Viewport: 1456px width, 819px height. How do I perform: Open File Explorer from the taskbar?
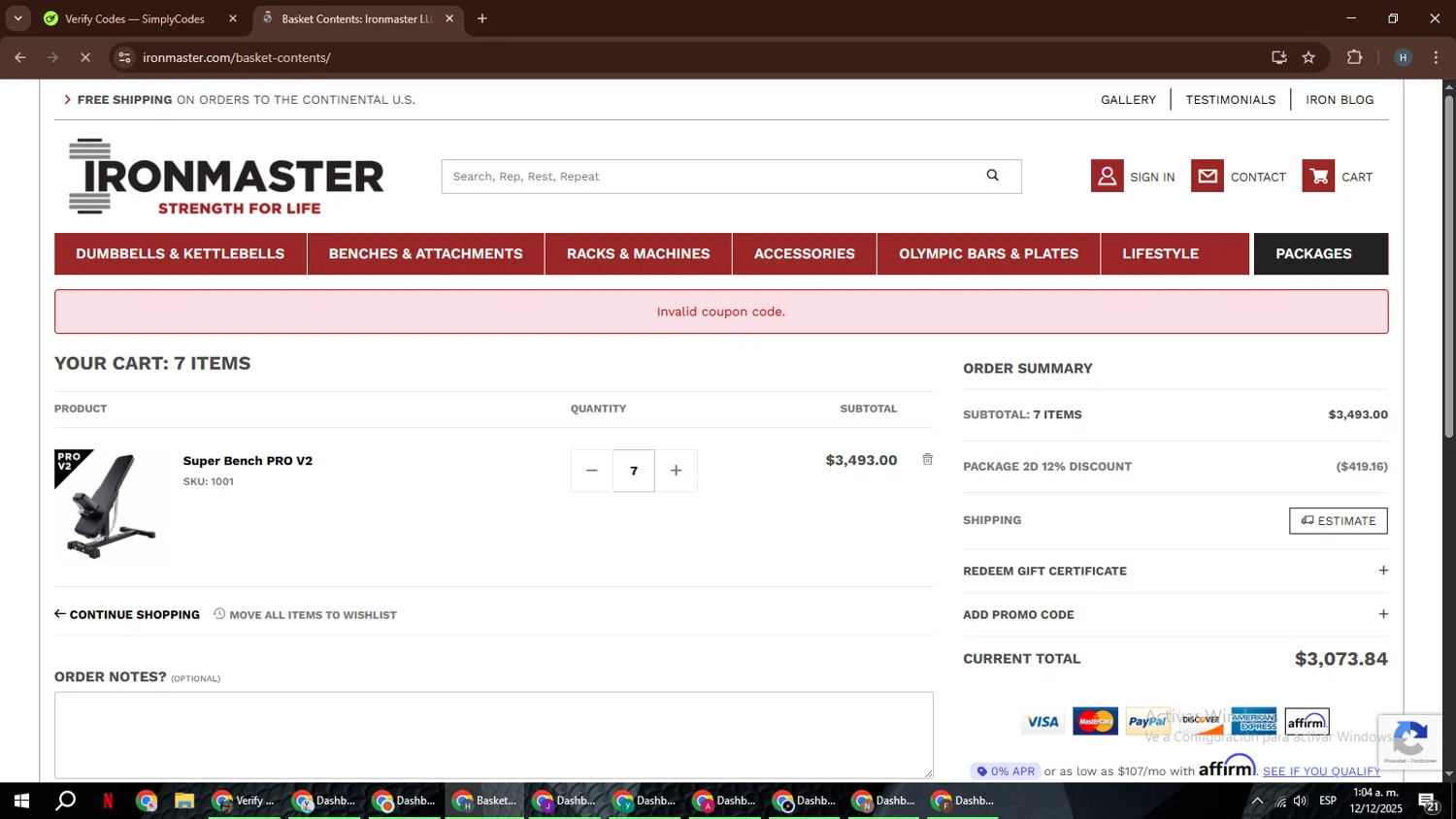click(x=184, y=801)
